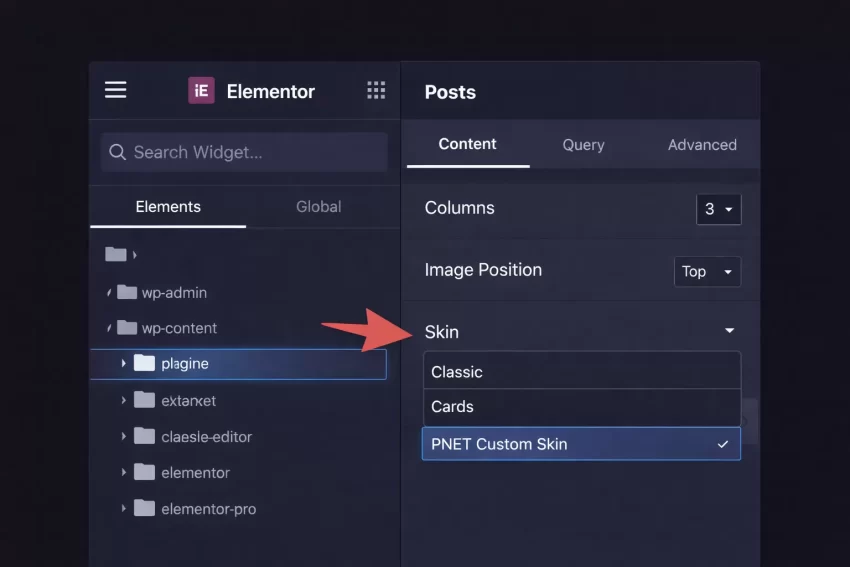The height and width of the screenshot is (567, 850).
Task: Focus the Search Widget field
Action: (x=244, y=152)
